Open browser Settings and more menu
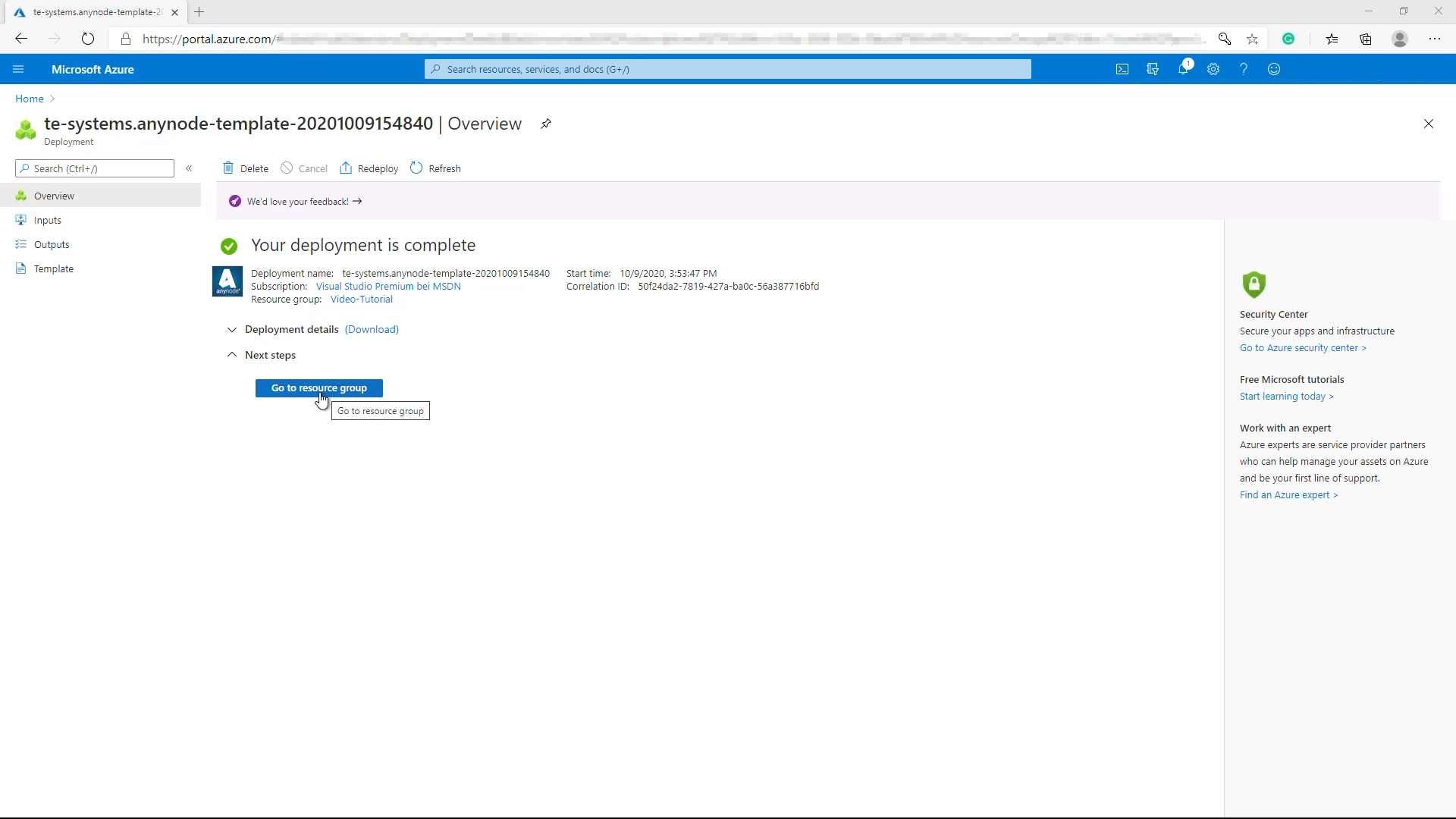 (1435, 39)
